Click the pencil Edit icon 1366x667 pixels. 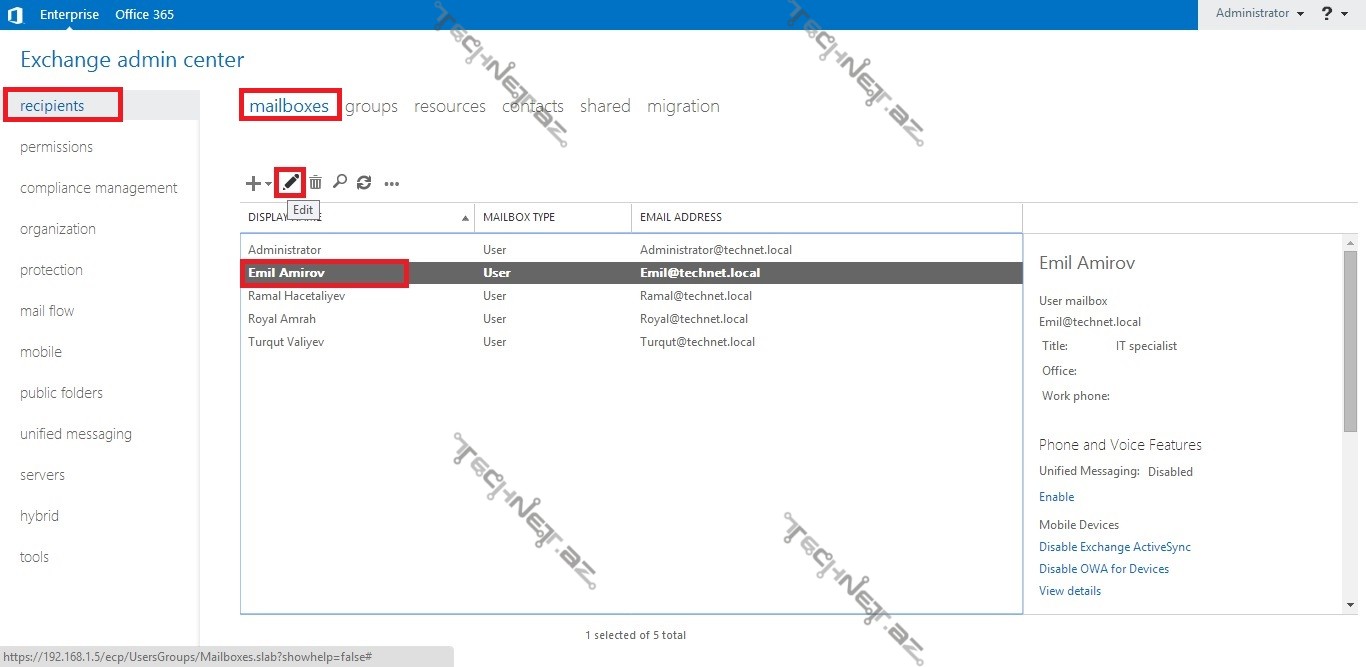point(290,182)
